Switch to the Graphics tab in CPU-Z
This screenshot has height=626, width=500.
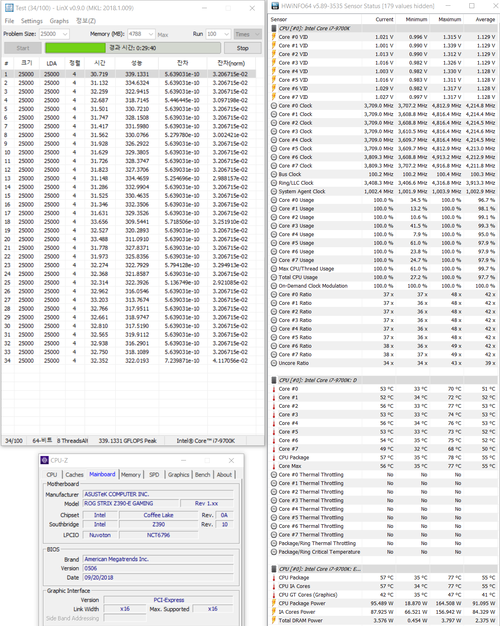[x=179, y=475]
